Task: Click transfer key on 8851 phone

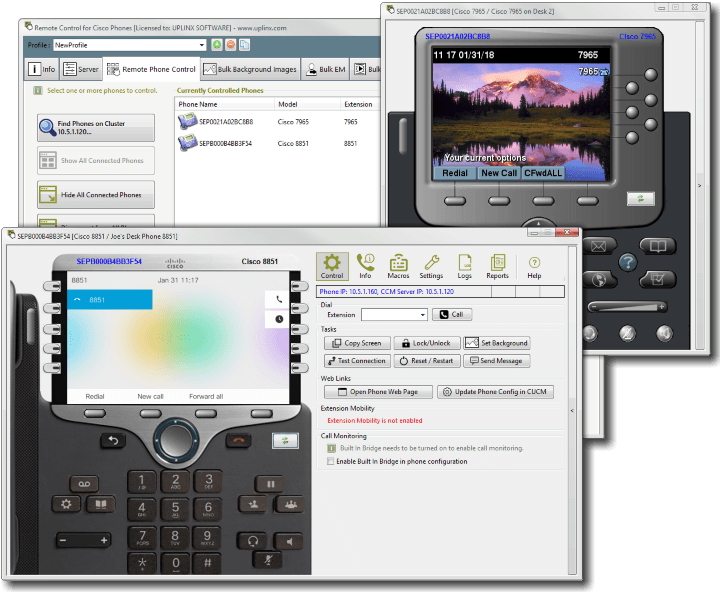Action: [253, 504]
